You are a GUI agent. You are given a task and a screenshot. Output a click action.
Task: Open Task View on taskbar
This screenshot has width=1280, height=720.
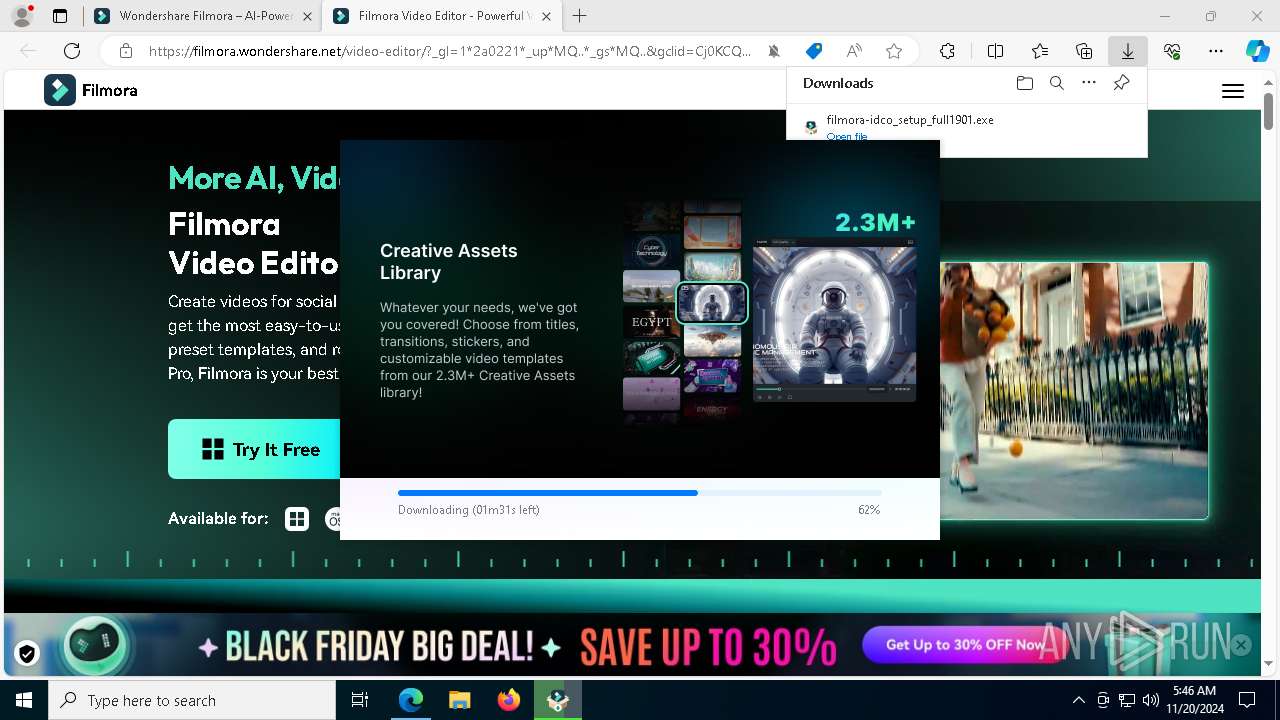pos(360,700)
